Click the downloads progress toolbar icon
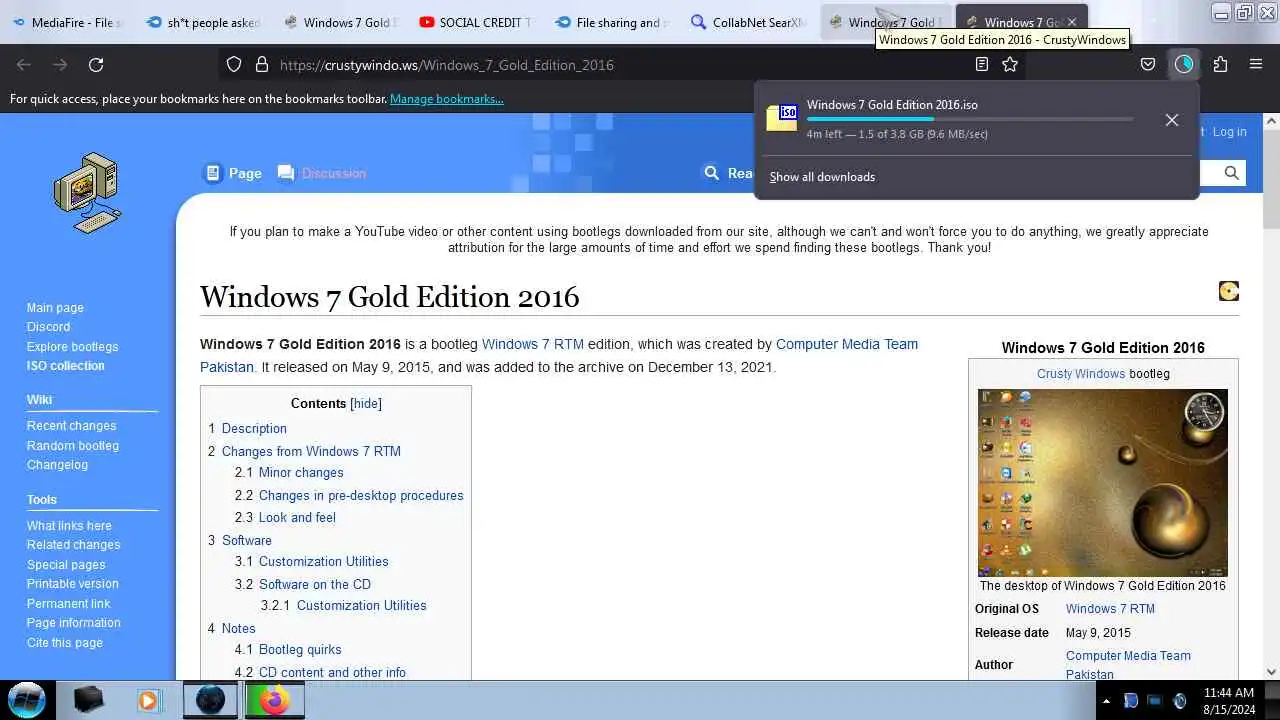The image size is (1280, 720). coord(1184,65)
